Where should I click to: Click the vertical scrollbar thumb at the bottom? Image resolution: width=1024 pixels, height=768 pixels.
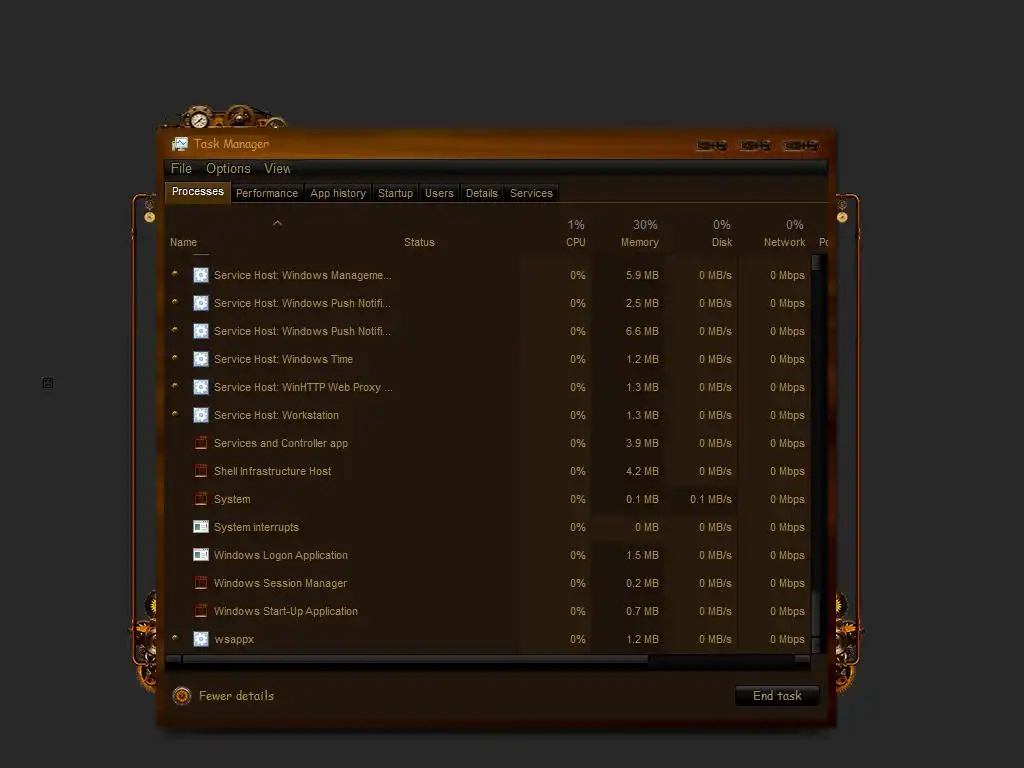[x=816, y=613]
